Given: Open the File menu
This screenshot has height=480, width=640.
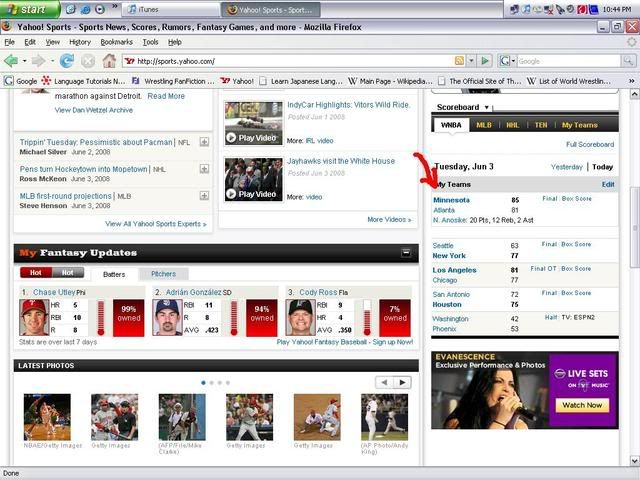Looking at the screenshot, I should point(9,42).
